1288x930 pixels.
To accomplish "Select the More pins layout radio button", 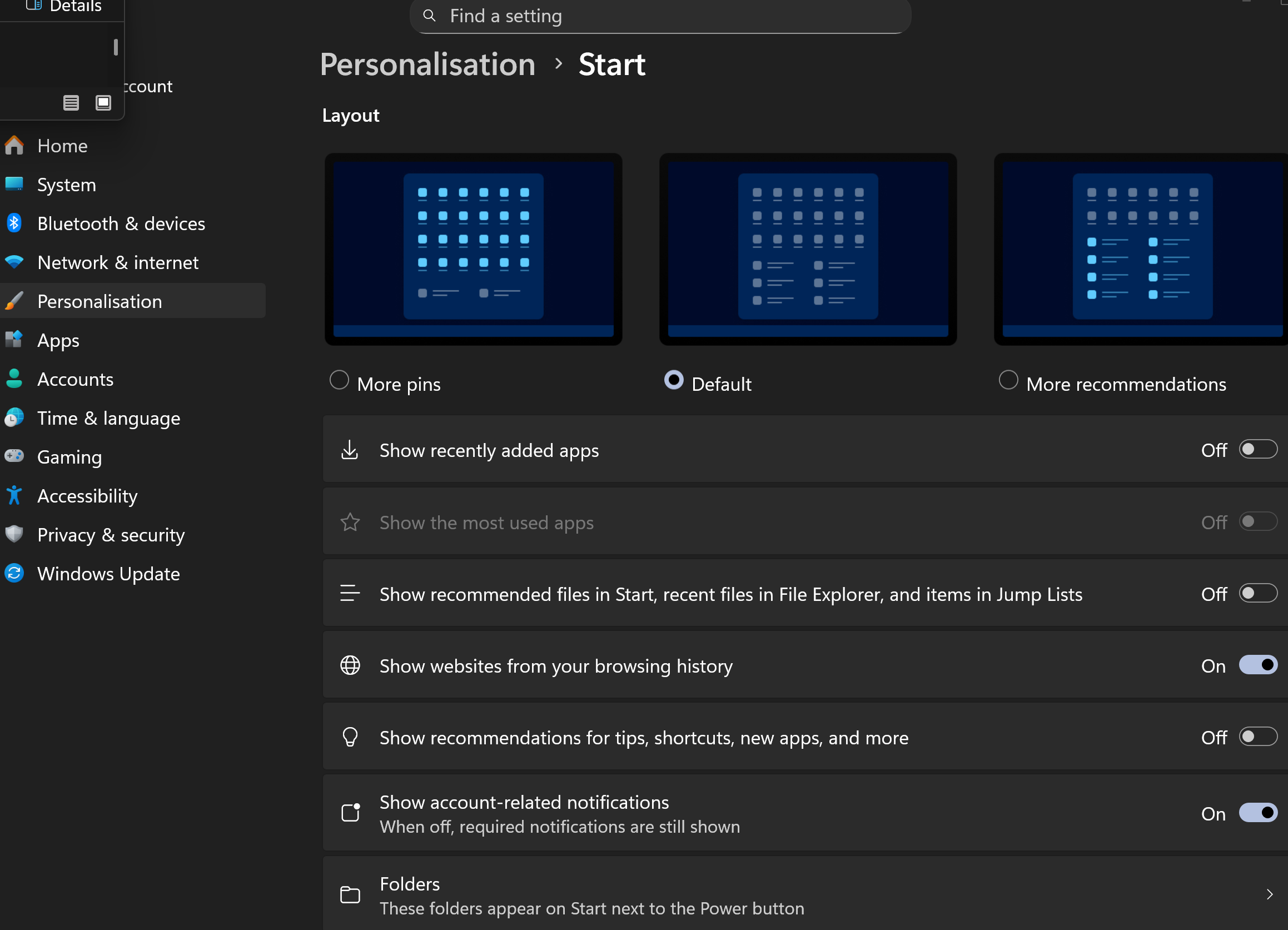I will pyautogui.click(x=339, y=380).
